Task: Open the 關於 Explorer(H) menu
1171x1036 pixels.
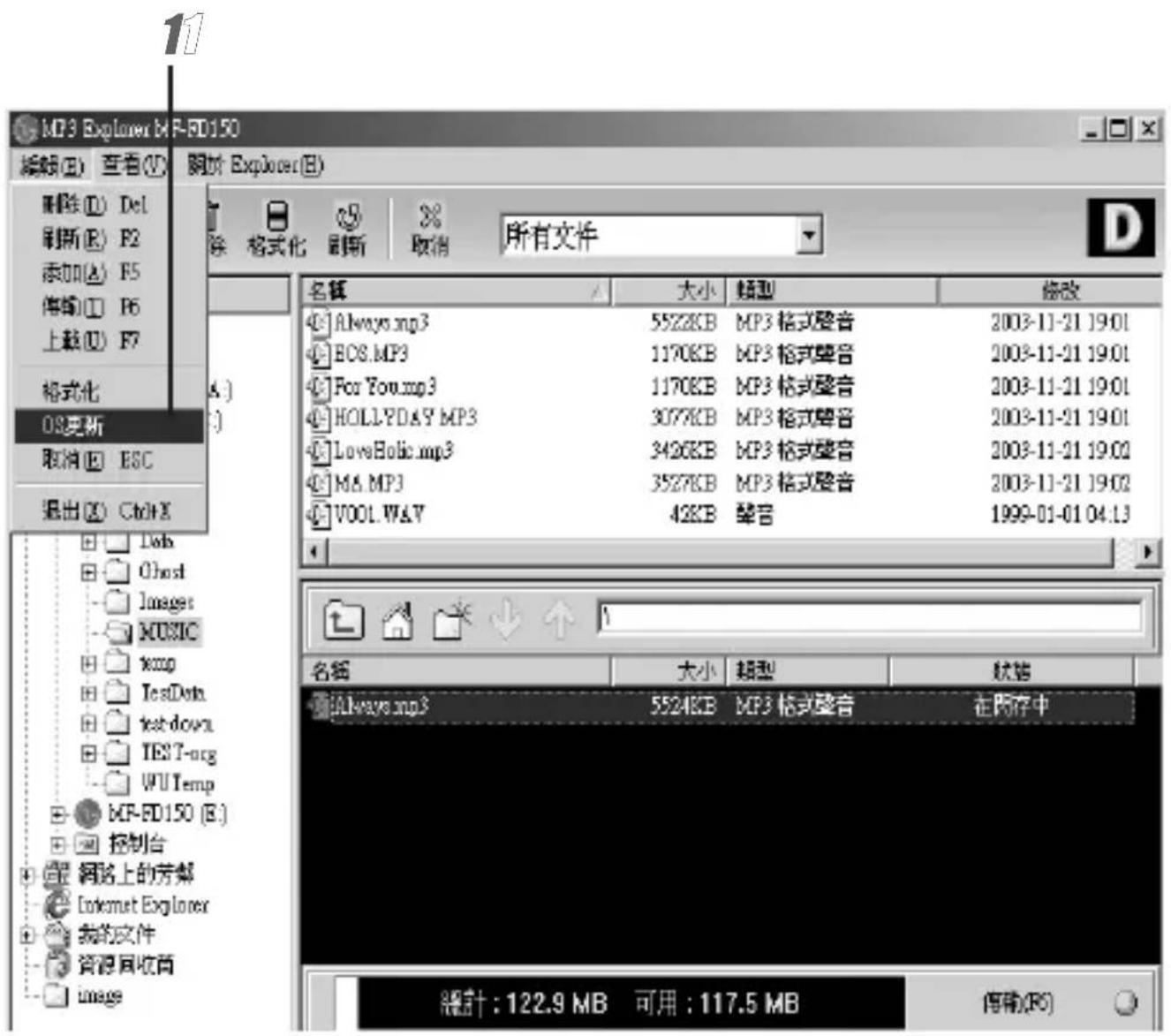Action: click(255, 165)
